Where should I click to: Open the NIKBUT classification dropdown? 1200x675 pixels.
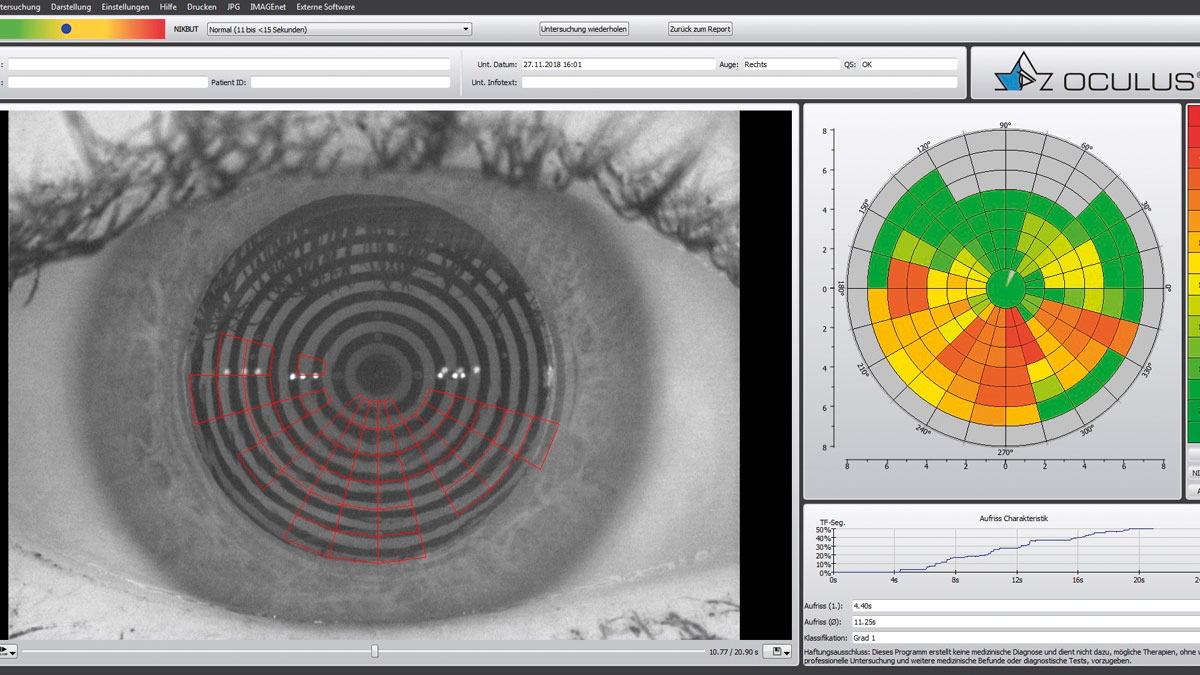point(465,29)
